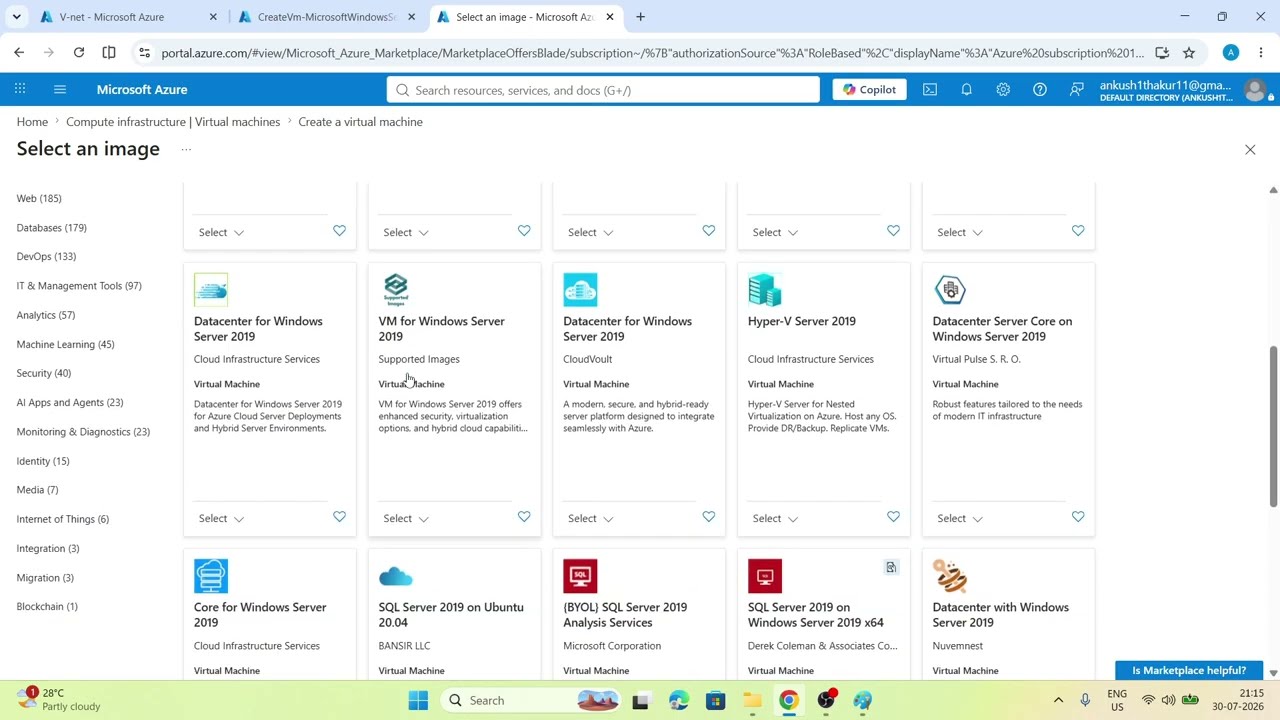Open portal settings gear
The width and height of the screenshot is (1280, 720).
(1003, 90)
